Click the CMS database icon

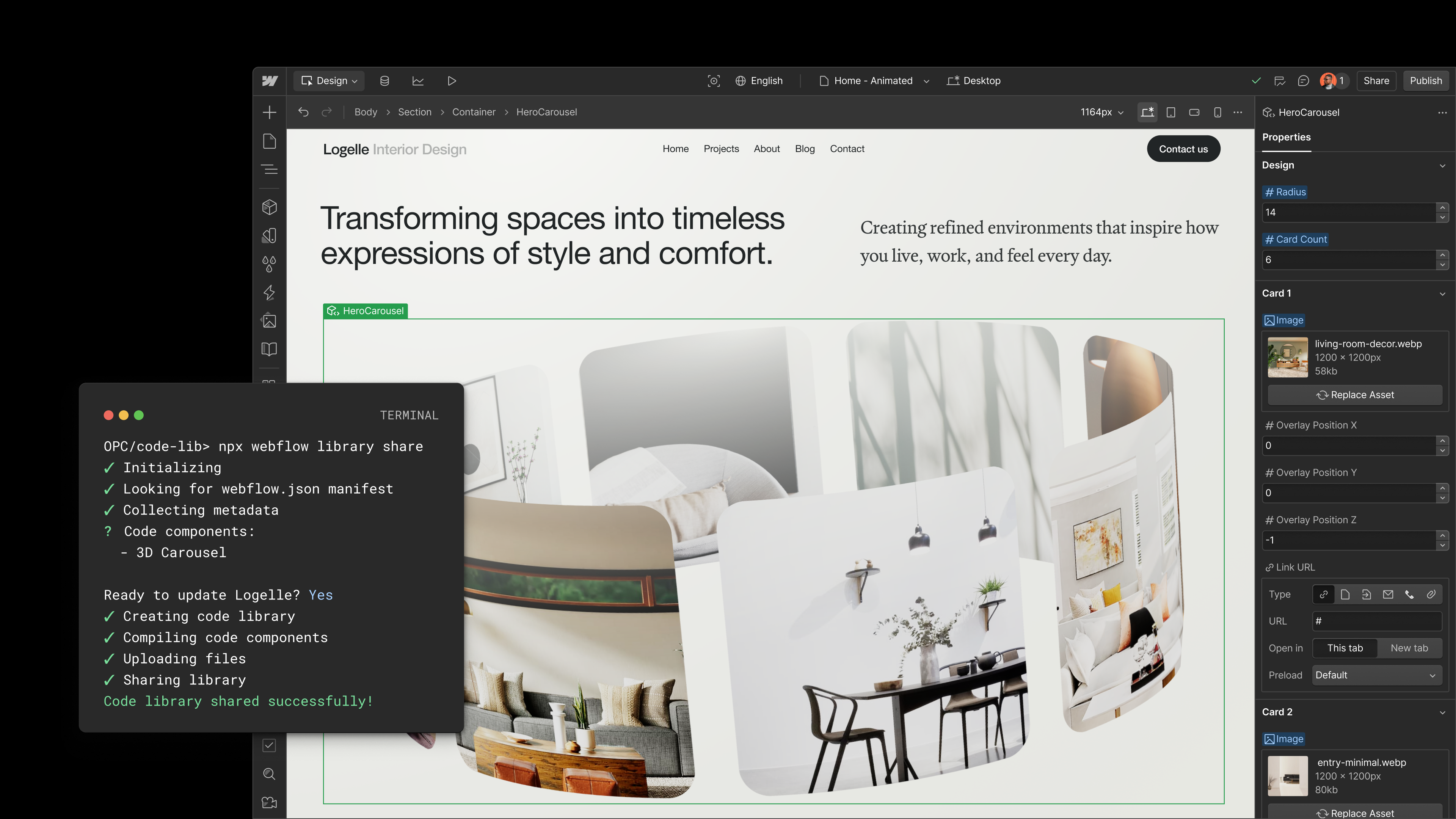[384, 81]
